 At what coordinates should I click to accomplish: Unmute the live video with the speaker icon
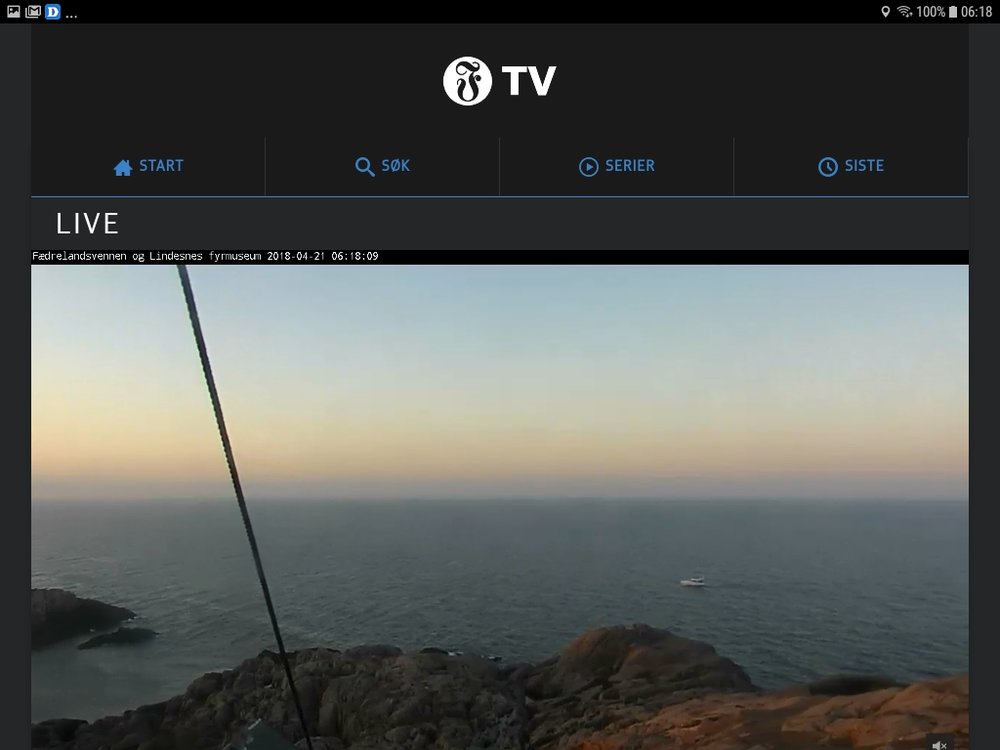pos(939,744)
